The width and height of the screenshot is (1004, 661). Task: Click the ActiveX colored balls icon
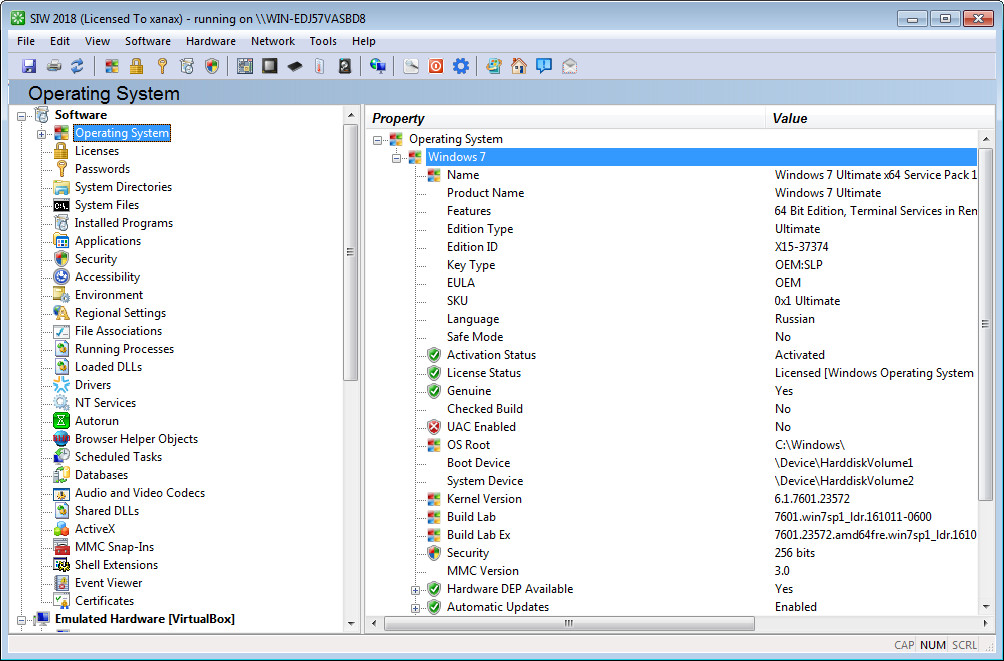tap(61, 529)
